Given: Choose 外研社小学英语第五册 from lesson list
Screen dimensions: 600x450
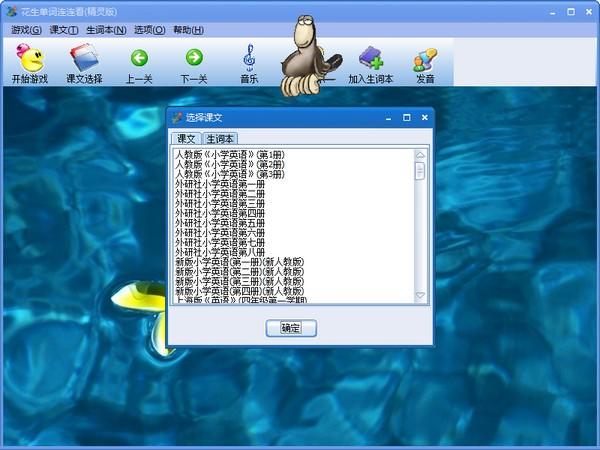Looking at the screenshot, I should pos(220,223).
